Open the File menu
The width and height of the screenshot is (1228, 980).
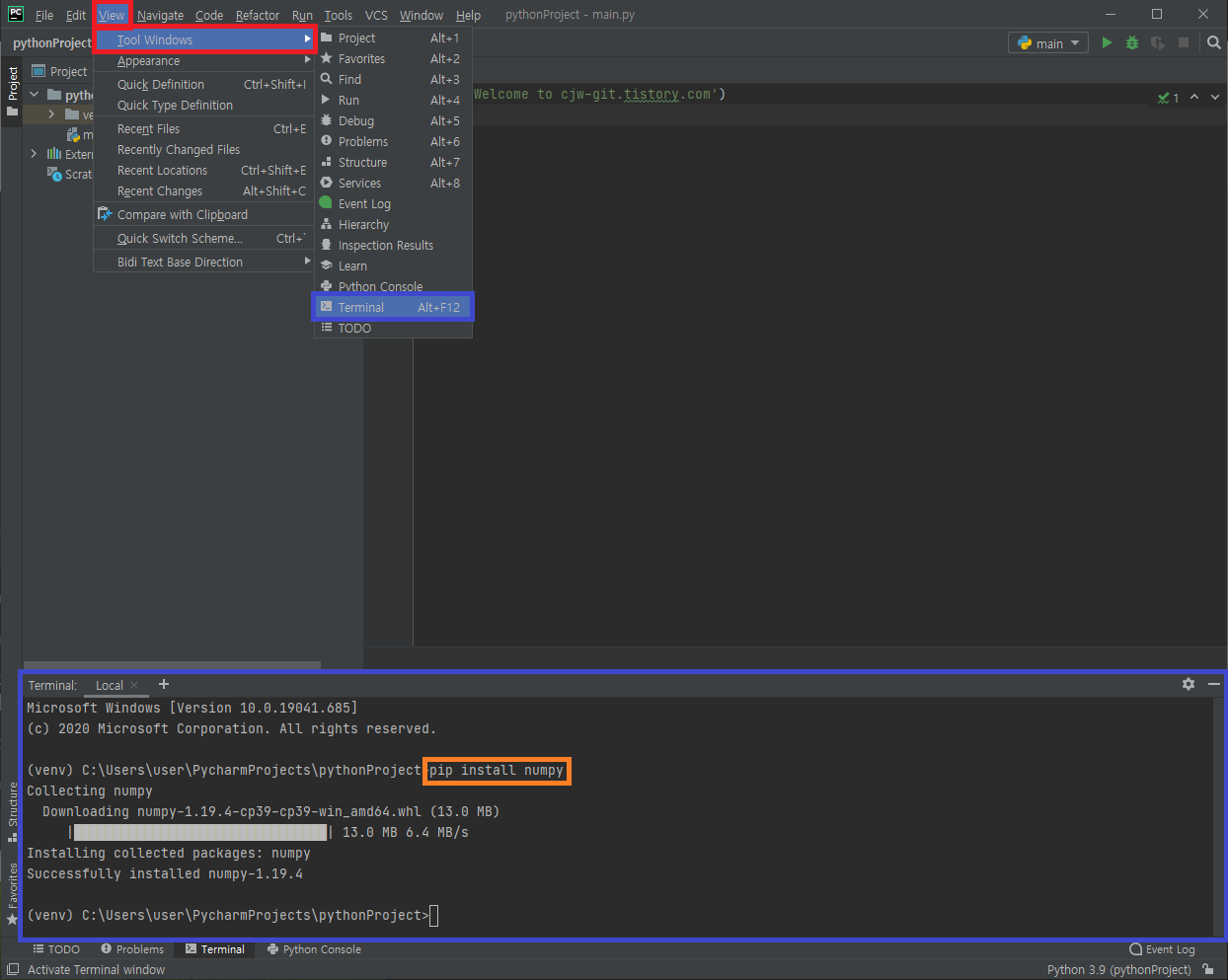(x=43, y=15)
